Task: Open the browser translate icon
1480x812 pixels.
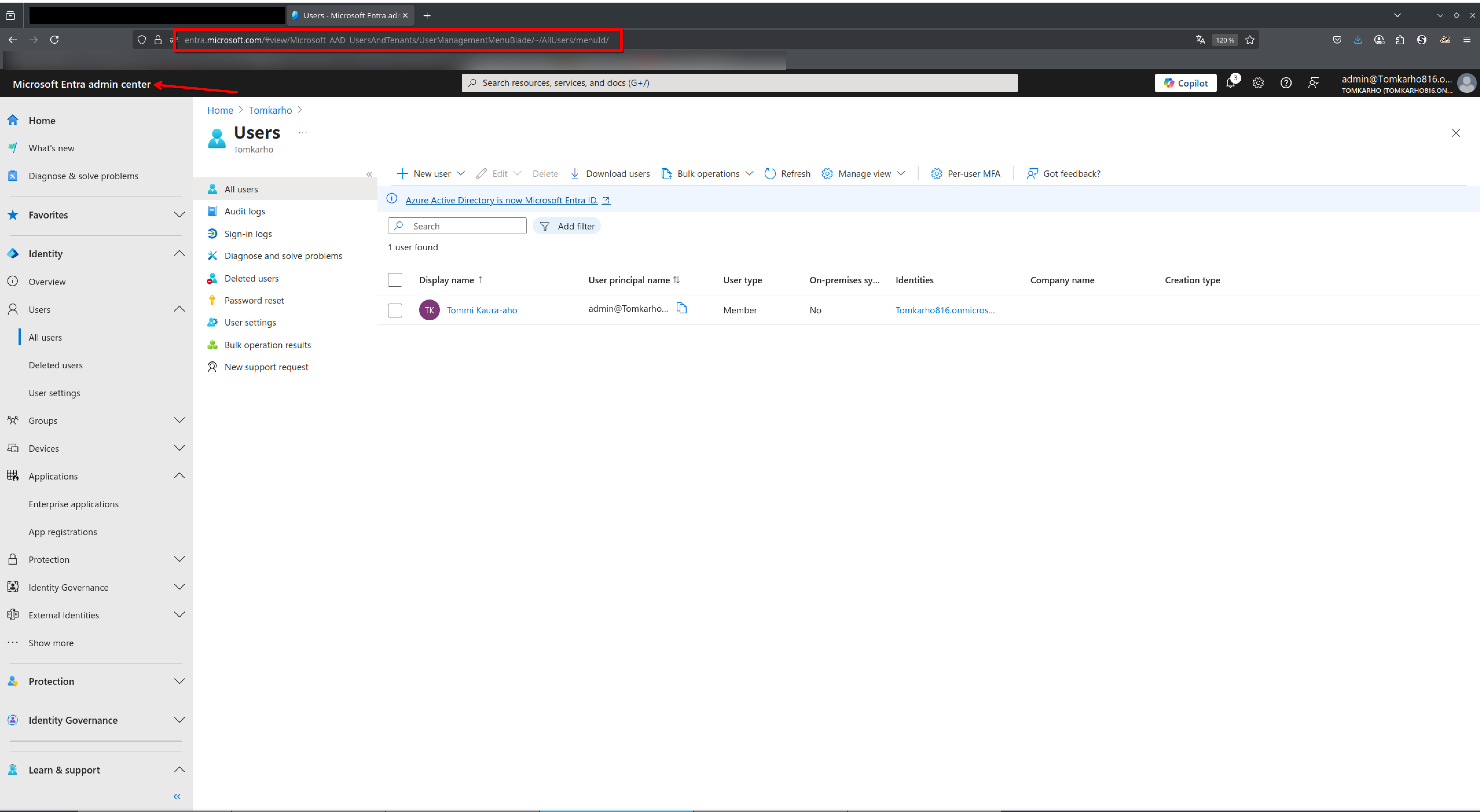Action: coord(1200,40)
